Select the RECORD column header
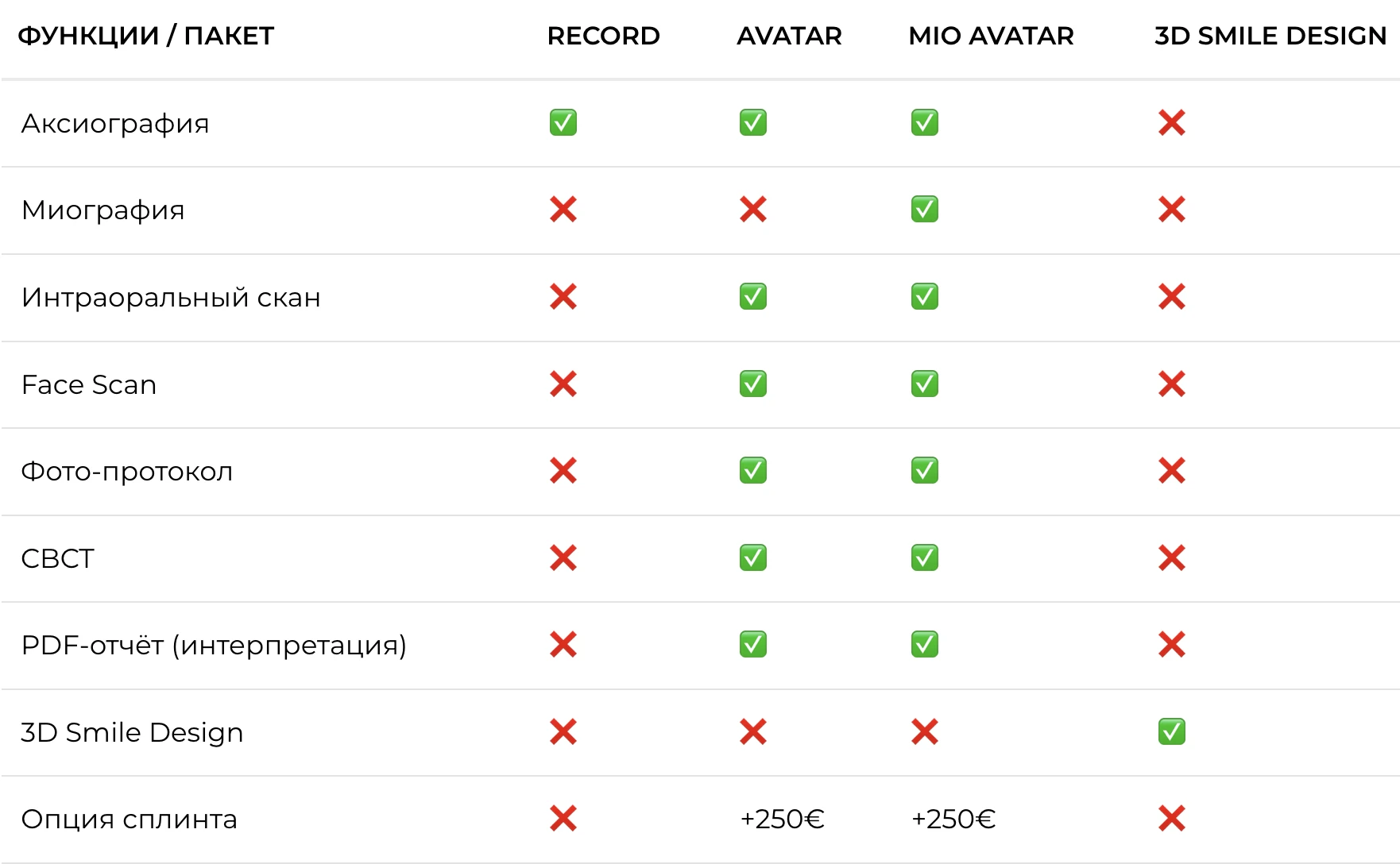Viewport: 1400px width, 864px height. pyautogui.click(x=603, y=36)
